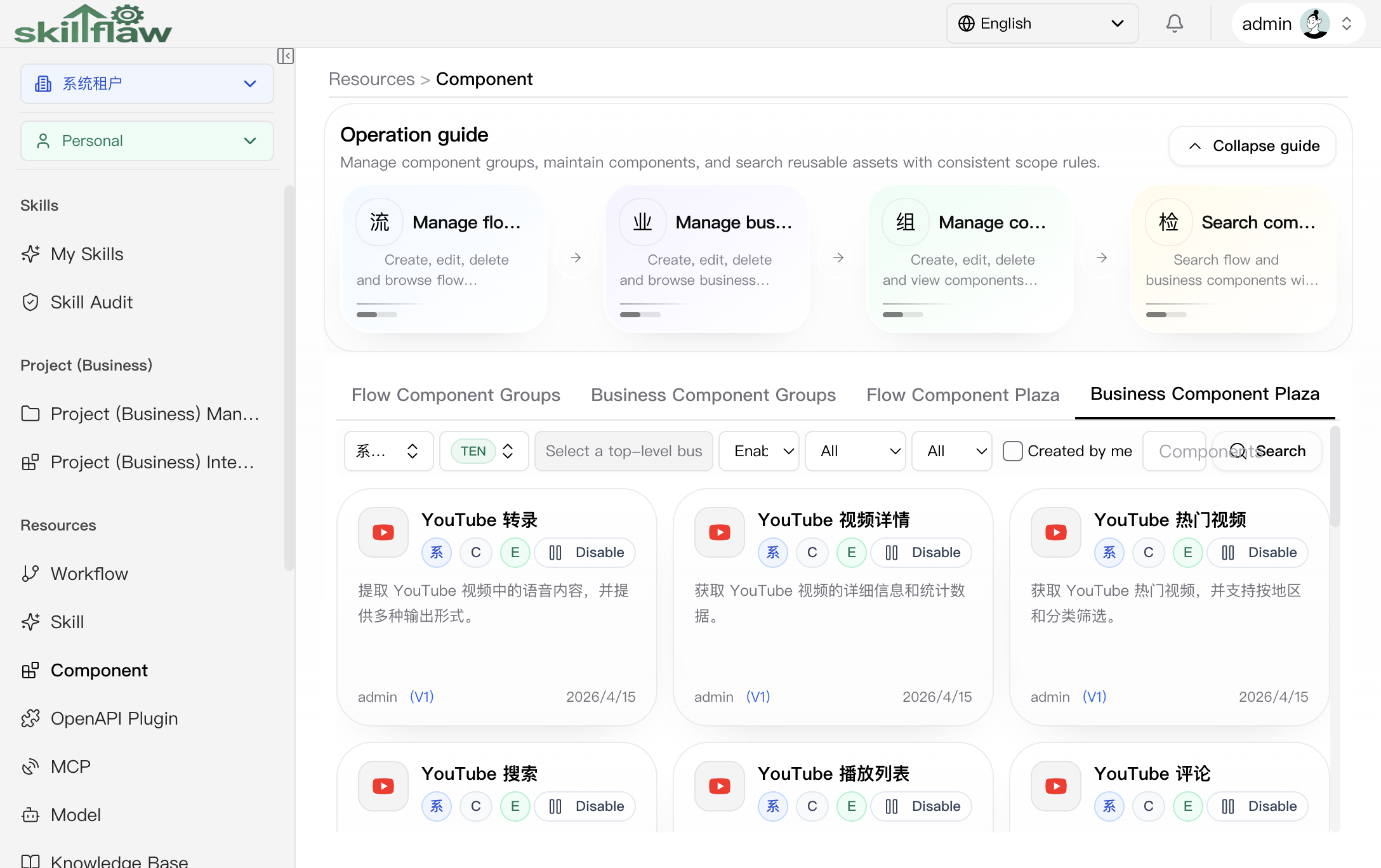Click the YouTube 视频详情 play icon
The height and width of the screenshot is (868, 1381).
[720, 532]
